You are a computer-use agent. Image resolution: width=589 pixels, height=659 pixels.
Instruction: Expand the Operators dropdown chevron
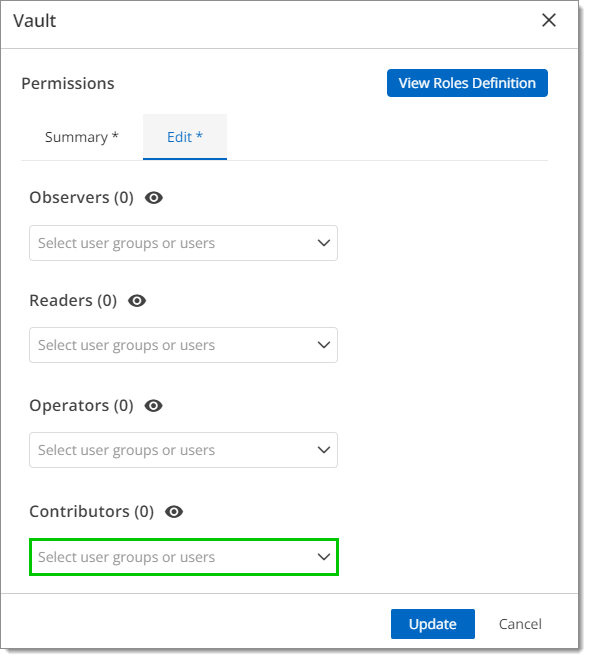(324, 450)
